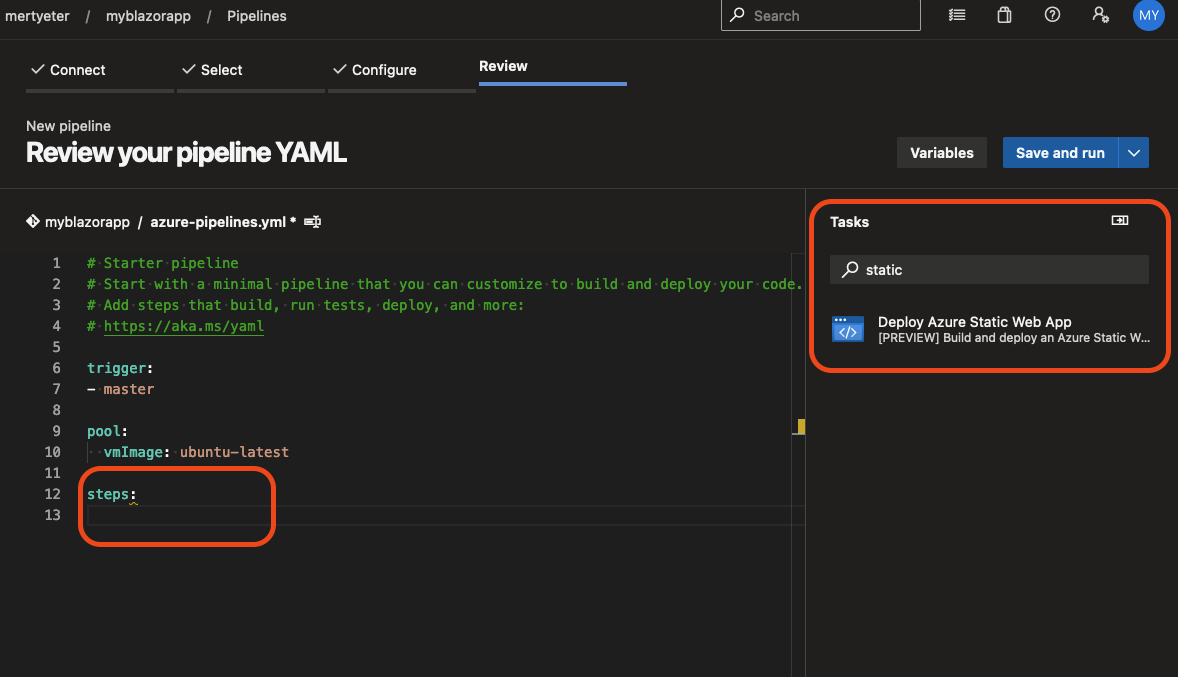The height and width of the screenshot is (677, 1178).
Task: Click the Starter pipeline comment on line 1
Action: click(x=163, y=263)
